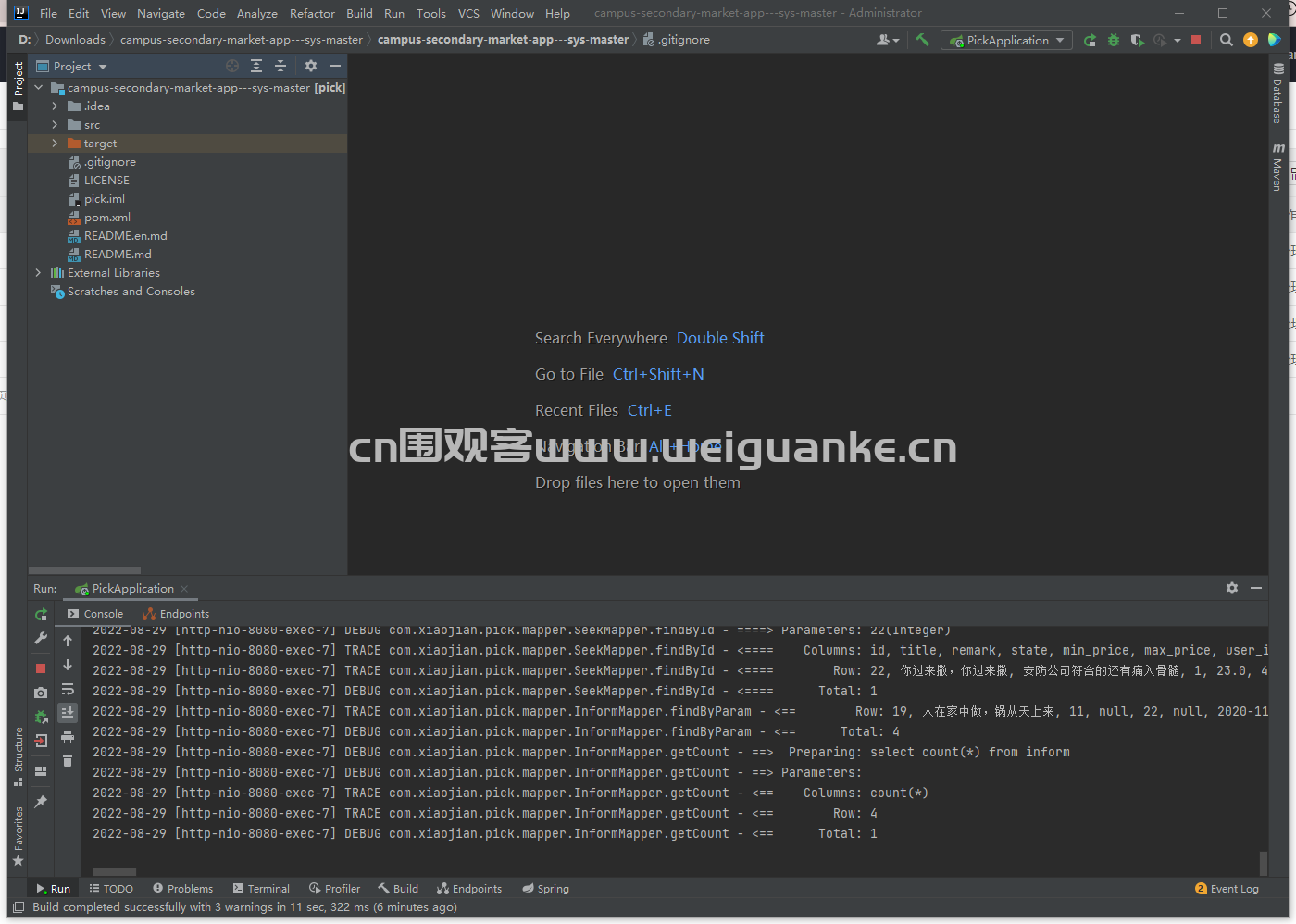Clear console output with trash icon
1296x924 pixels.
point(68,761)
